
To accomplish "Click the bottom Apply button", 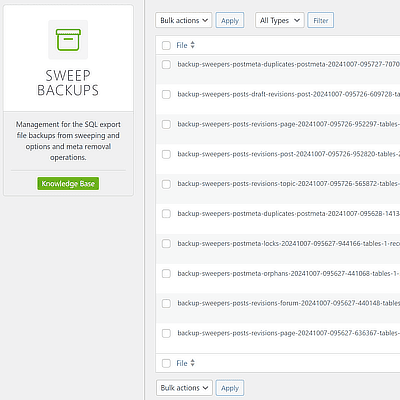I will (x=230, y=388).
